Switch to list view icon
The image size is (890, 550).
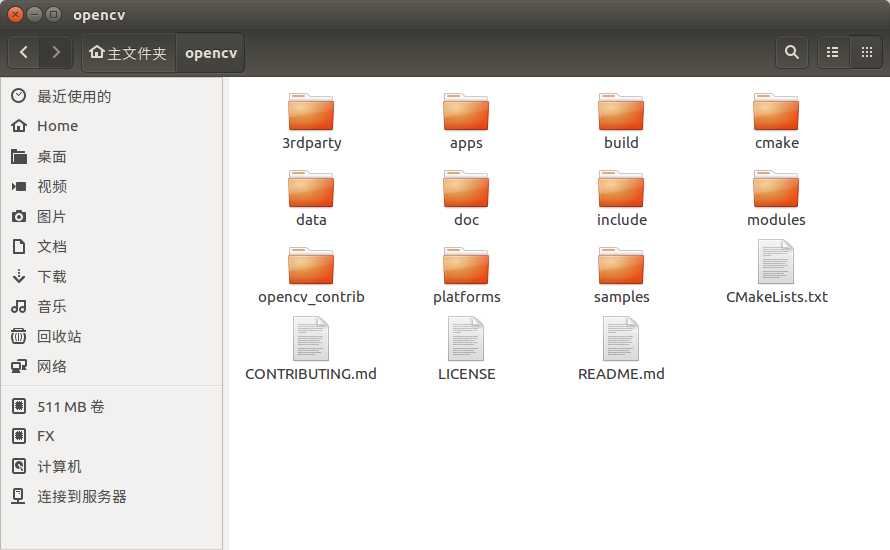(x=833, y=53)
